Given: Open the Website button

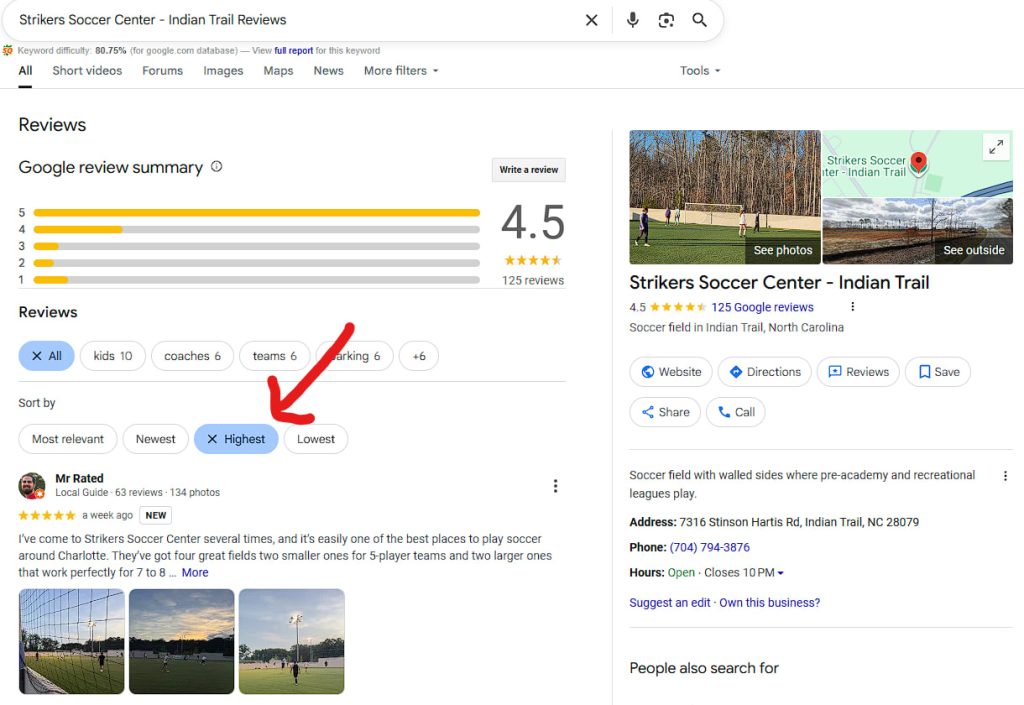Looking at the screenshot, I should click(x=671, y=372).
